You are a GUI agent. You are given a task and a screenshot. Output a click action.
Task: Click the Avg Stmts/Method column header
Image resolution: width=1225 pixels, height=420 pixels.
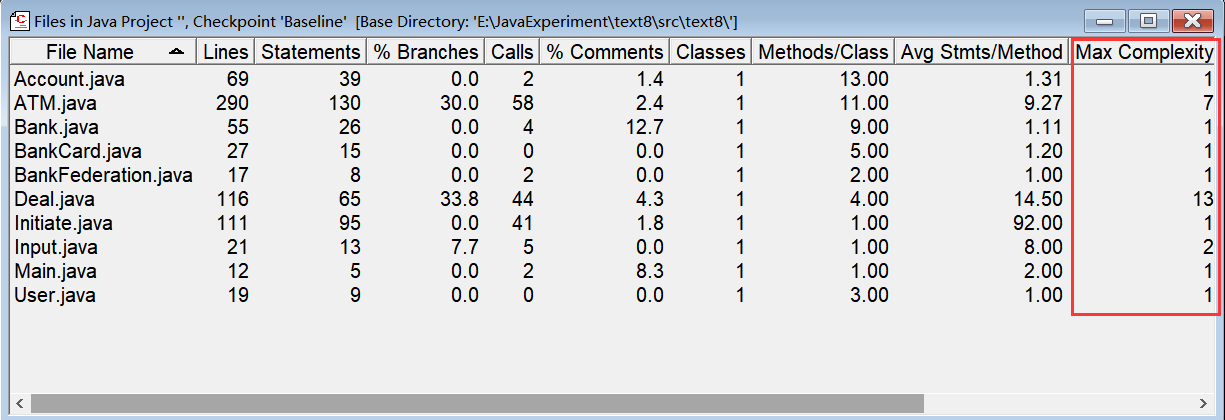point(982,52)
